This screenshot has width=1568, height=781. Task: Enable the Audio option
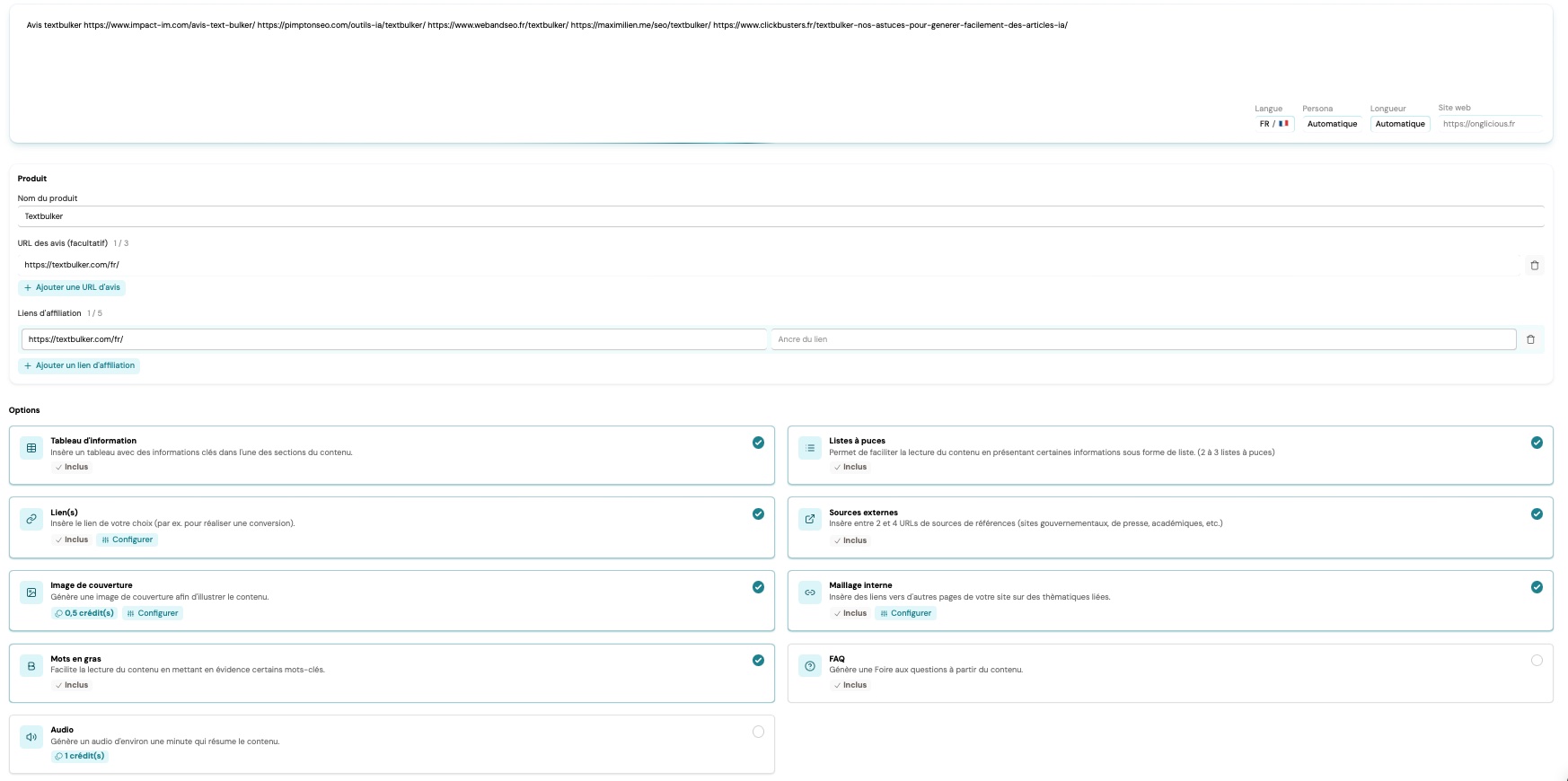(x=758, y=732)
